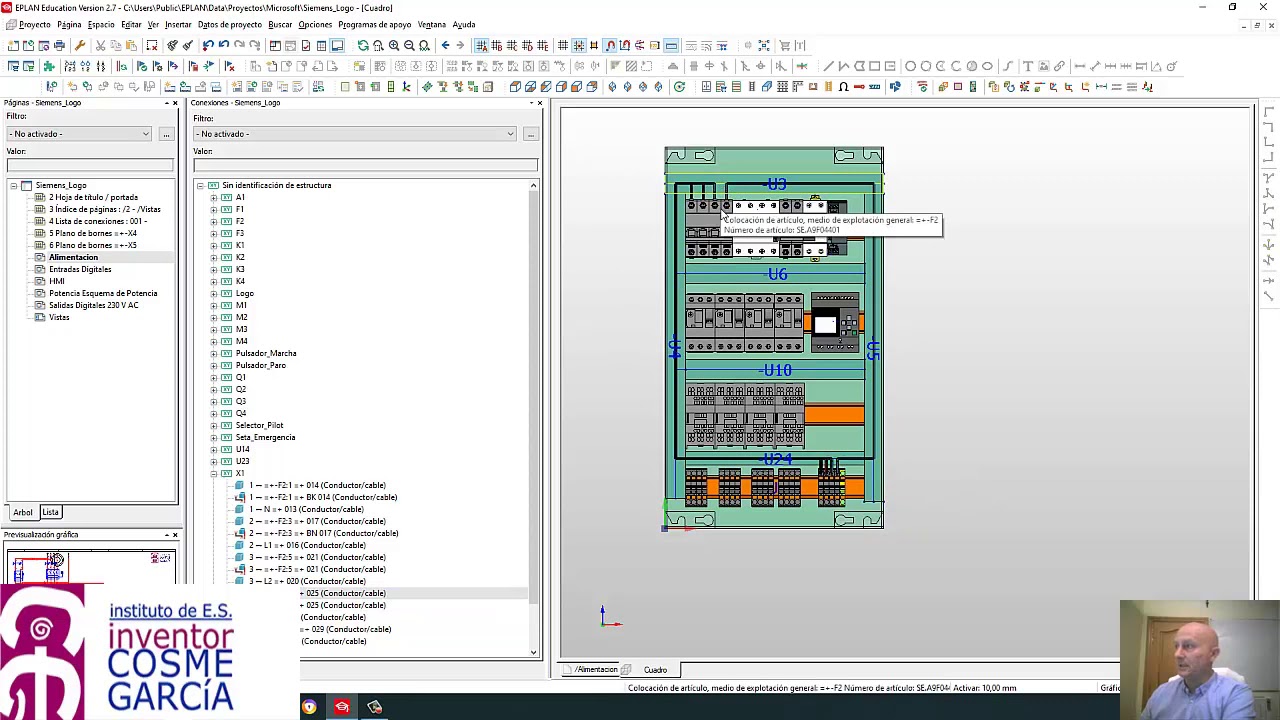Collapse the Siemens_Logo project tree node
1280x720 pixels.
point(14,185)
